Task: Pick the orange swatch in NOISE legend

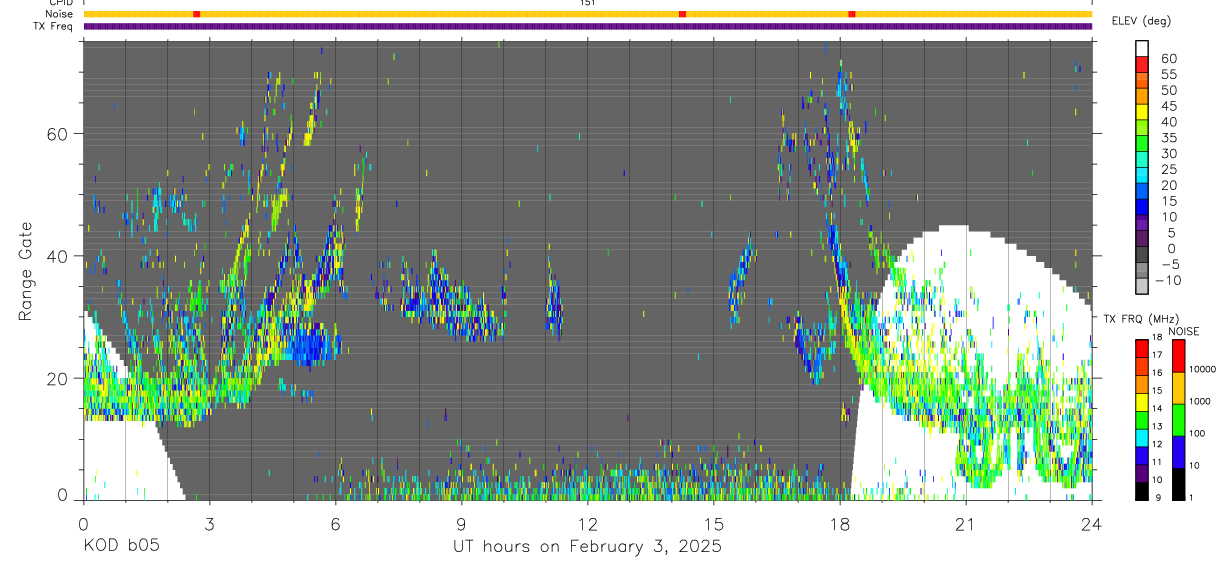Action: [x=1178, y=387]
